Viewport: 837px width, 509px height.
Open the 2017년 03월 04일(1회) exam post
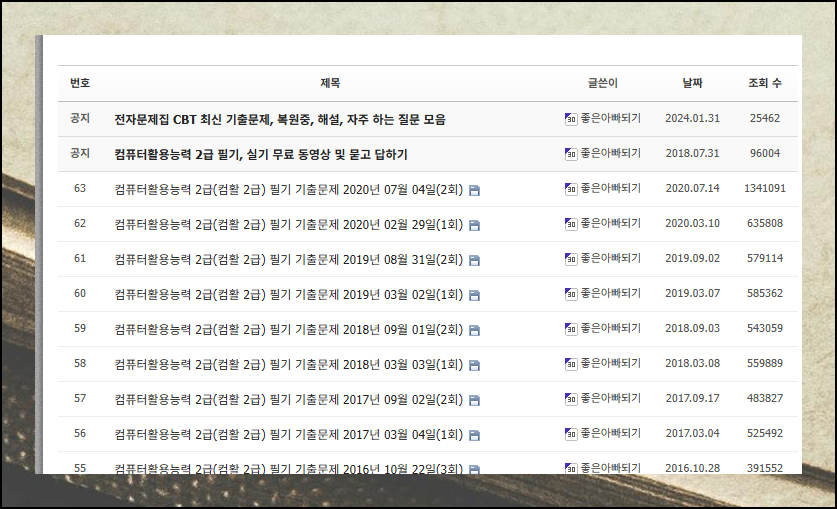[x=288, y=435]
